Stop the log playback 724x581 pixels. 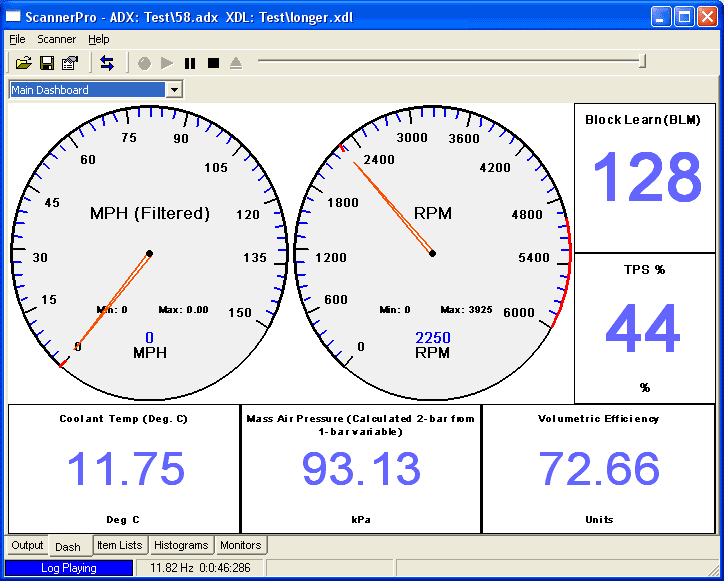(213, 63)
